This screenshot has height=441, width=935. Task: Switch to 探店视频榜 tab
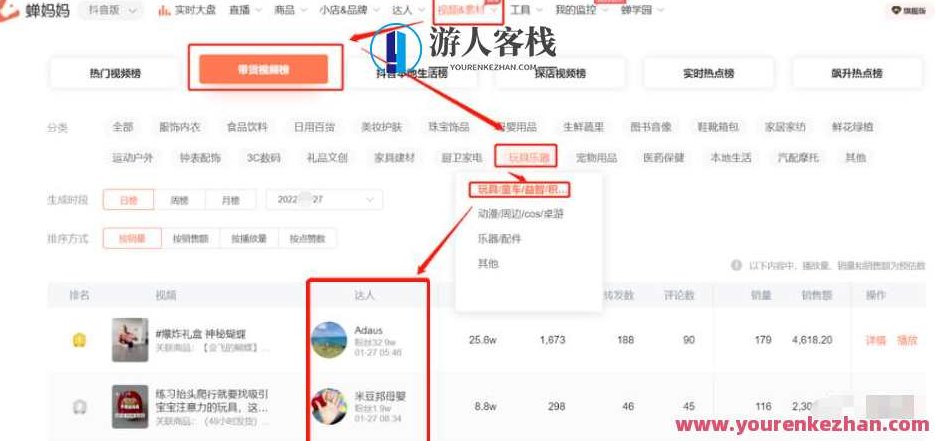(560, 73)
